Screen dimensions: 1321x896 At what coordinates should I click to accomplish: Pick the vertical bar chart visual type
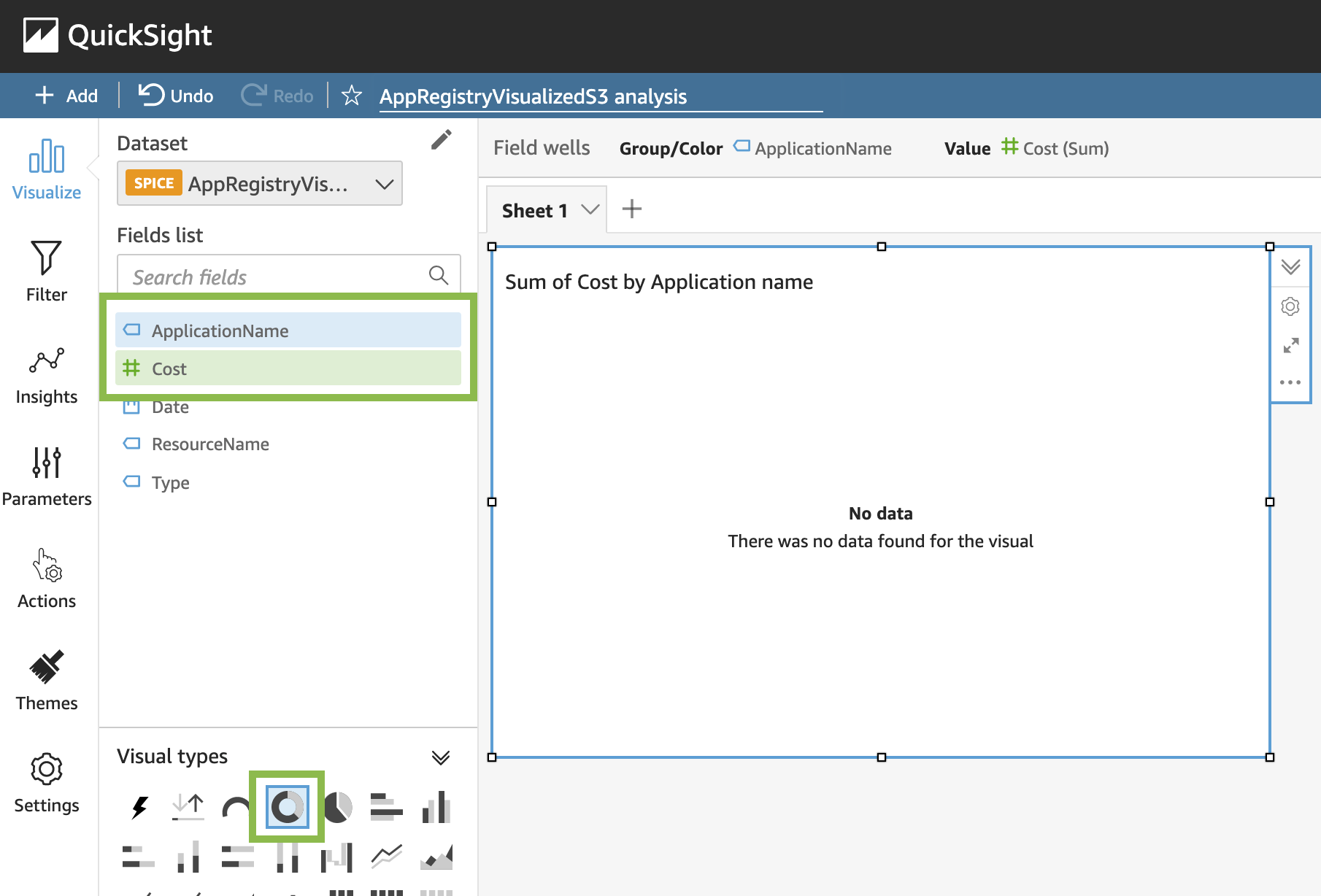[x=436, y=806]
